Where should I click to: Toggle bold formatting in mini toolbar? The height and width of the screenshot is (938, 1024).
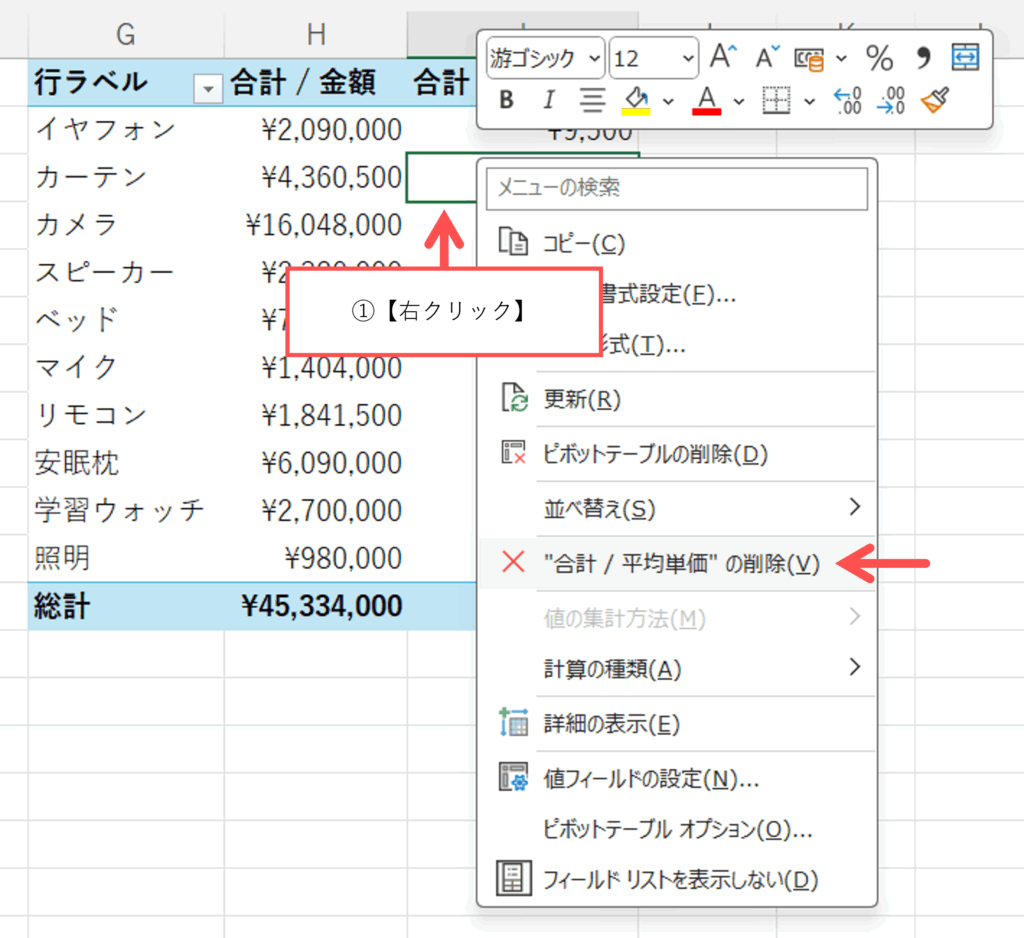[x=506, y=100]
